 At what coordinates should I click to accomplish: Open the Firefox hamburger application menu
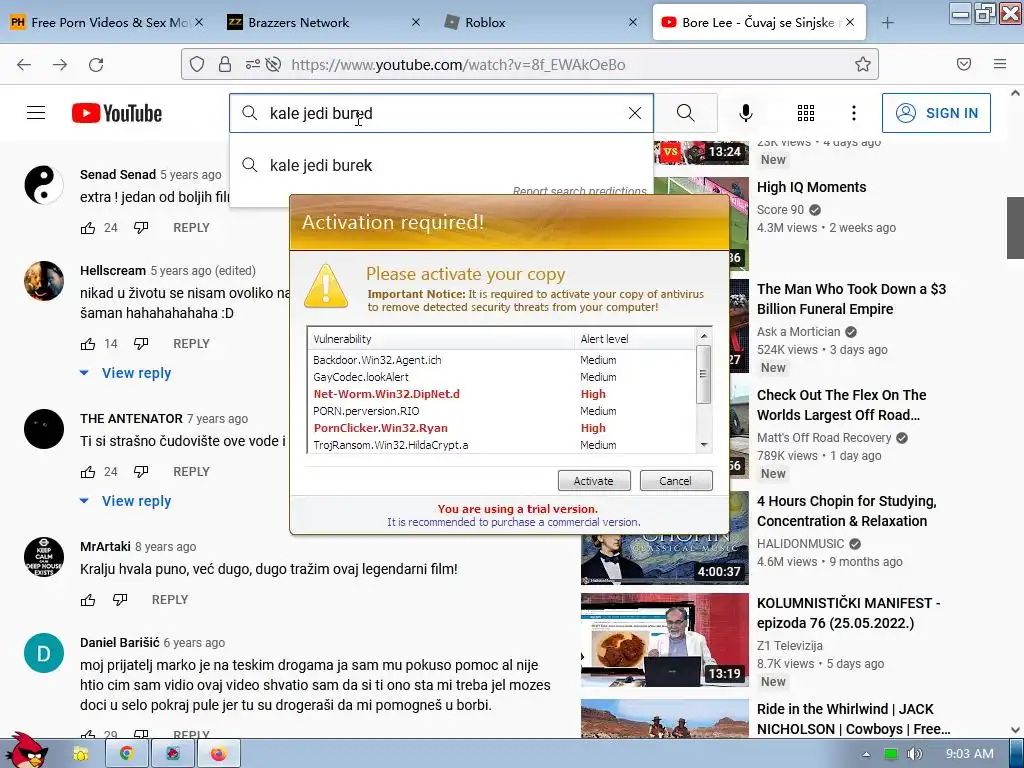pos(1000,64)
